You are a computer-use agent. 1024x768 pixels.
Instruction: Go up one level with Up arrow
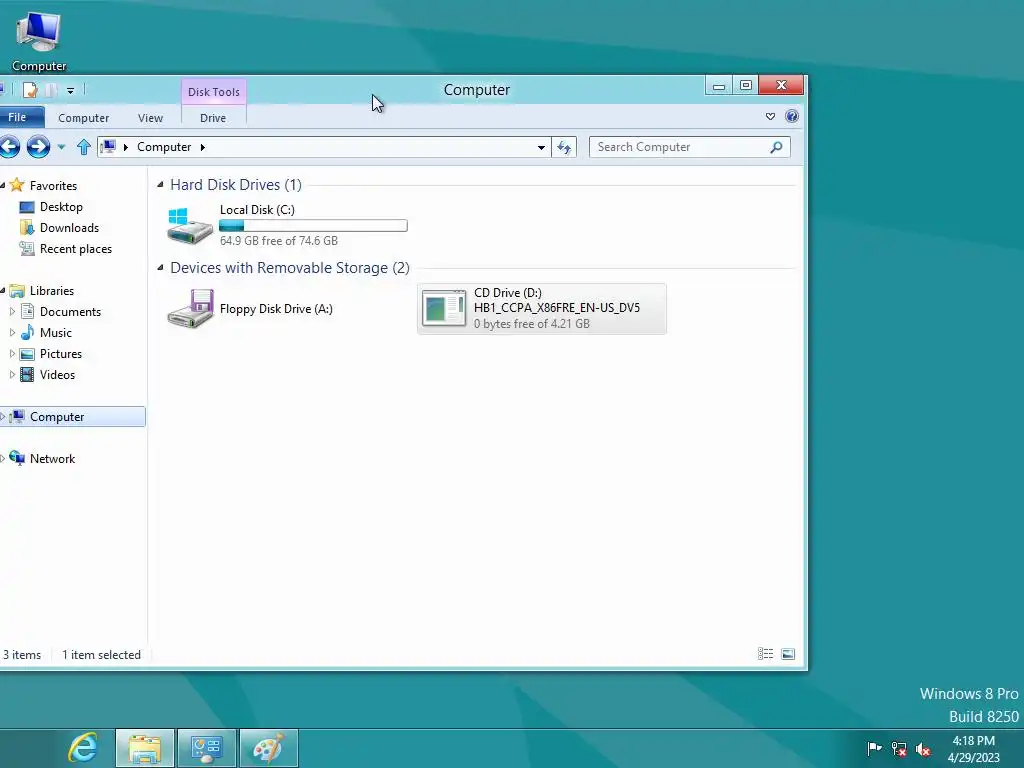[83, 147]
